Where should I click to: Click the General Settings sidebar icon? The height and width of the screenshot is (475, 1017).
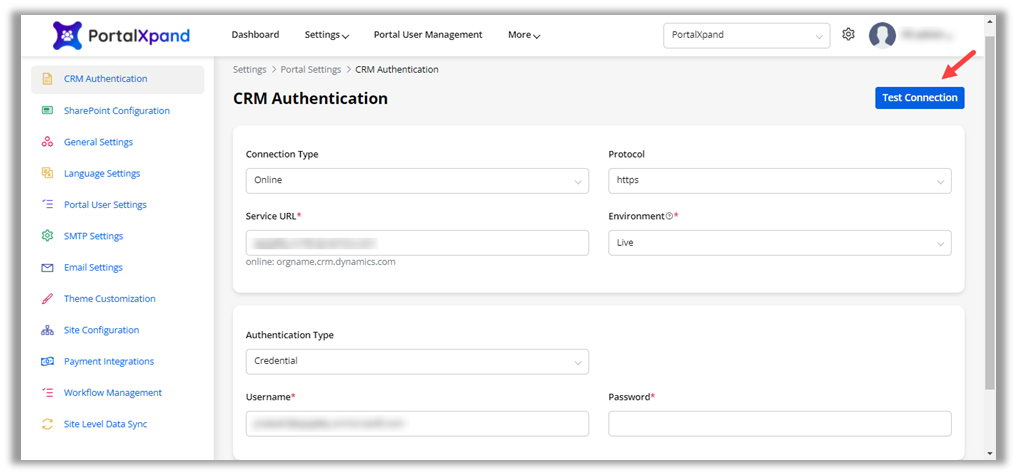click(47, 142)
